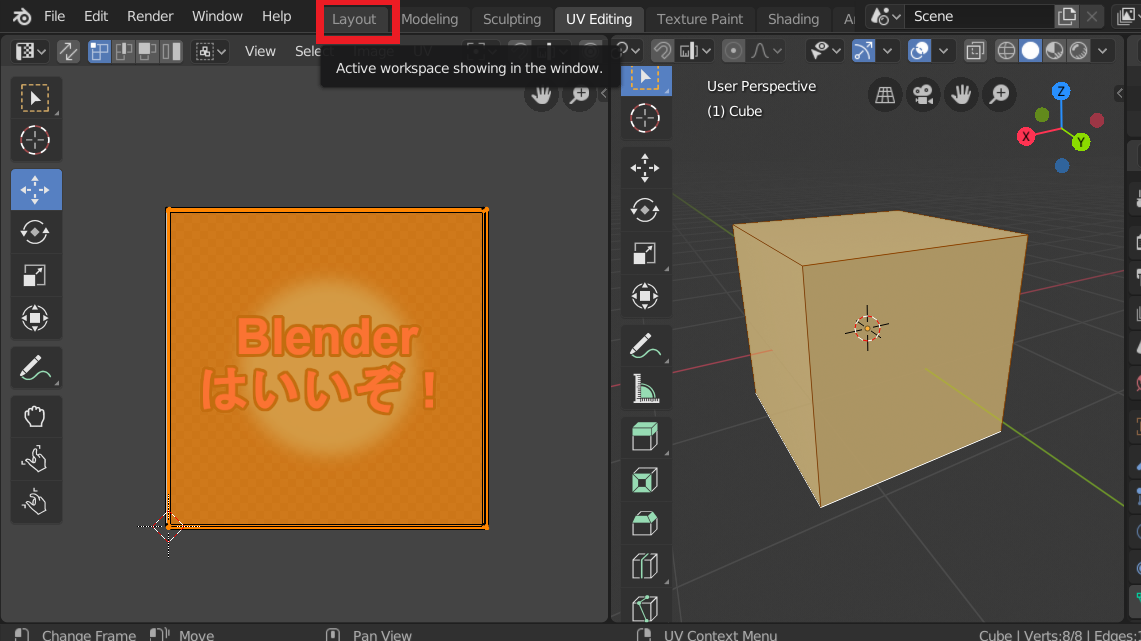
Task: Enable UV face selection mode
Action: click(148, 51)
